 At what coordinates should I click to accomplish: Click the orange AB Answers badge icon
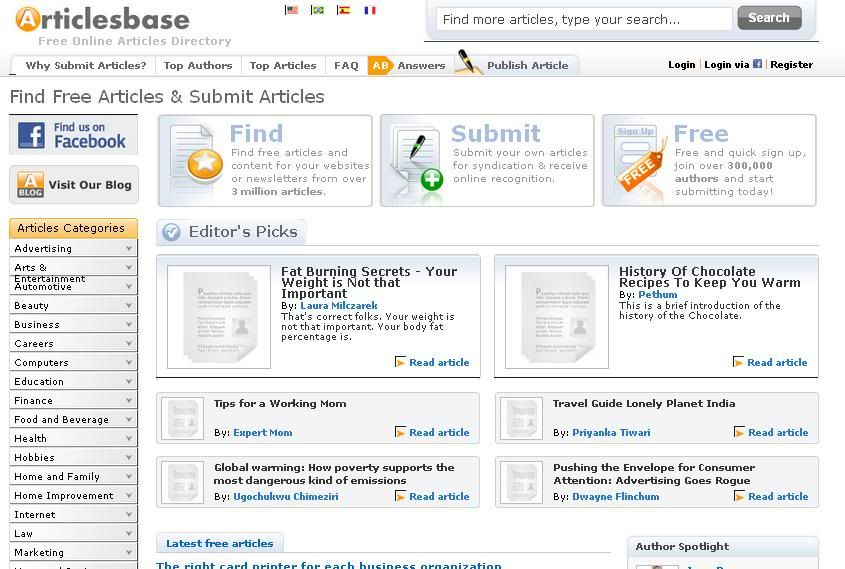380,65
